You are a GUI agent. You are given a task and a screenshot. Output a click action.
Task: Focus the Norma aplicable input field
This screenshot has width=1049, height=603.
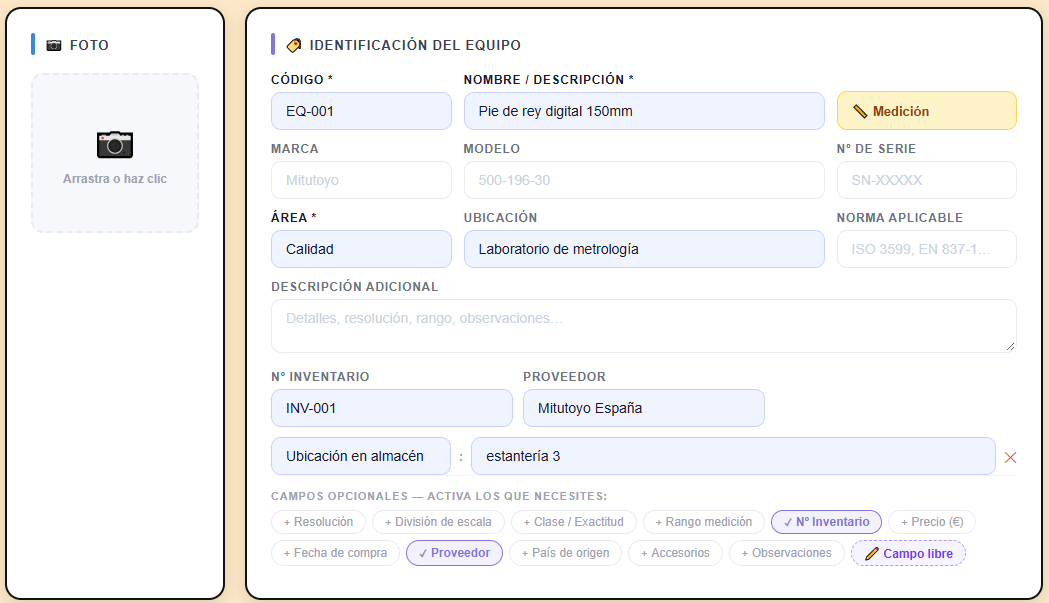coord(927,249)
